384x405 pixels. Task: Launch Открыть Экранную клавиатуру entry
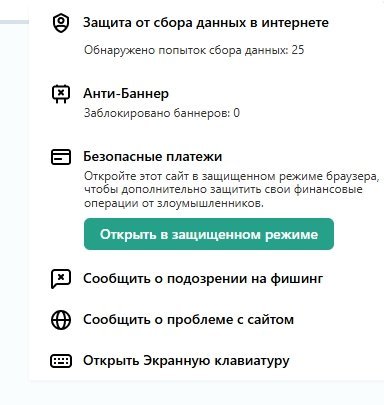click(186, 361)
